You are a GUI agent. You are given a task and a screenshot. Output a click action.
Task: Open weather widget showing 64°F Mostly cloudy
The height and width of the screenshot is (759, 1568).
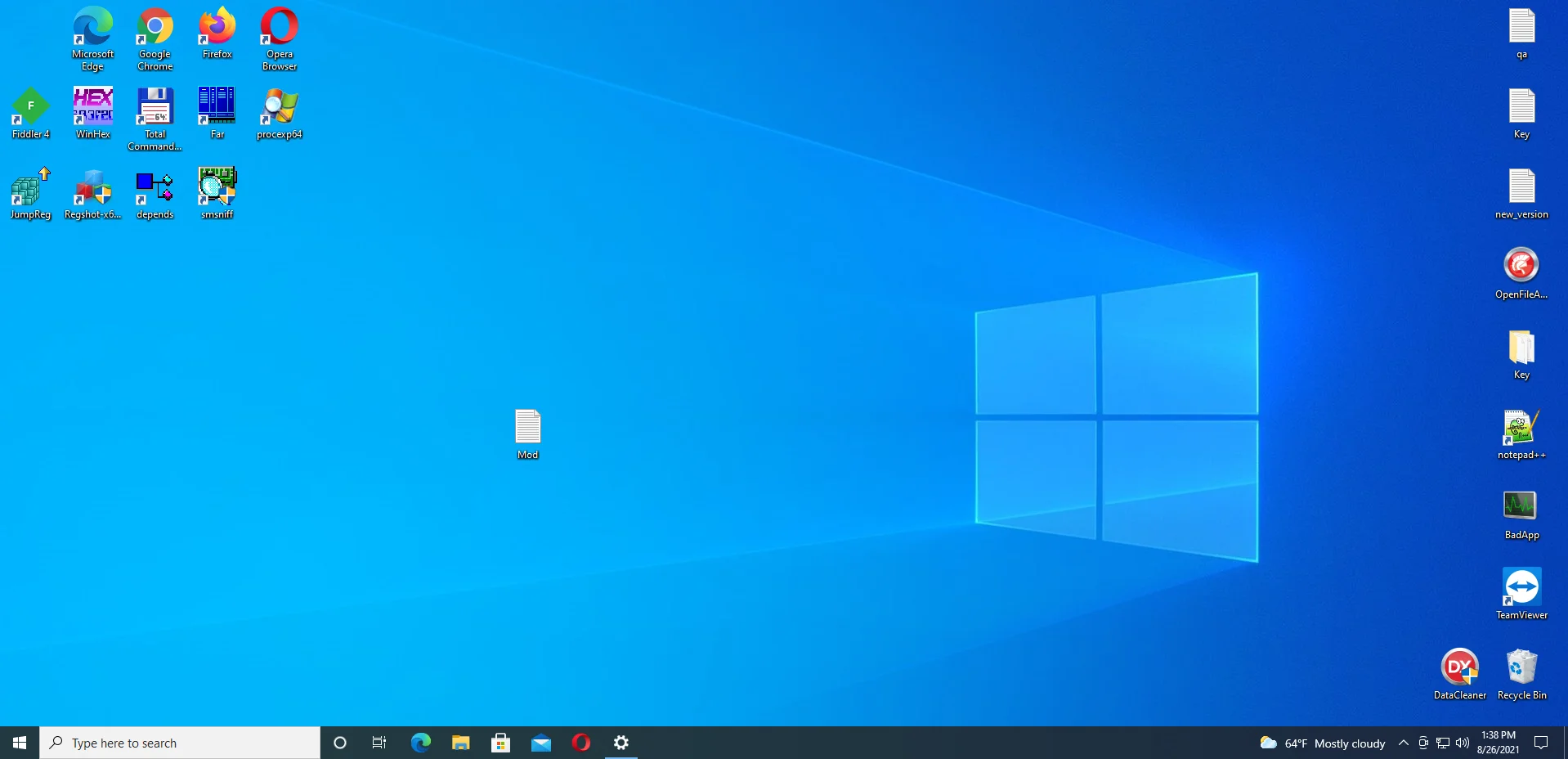[1323, 743]
